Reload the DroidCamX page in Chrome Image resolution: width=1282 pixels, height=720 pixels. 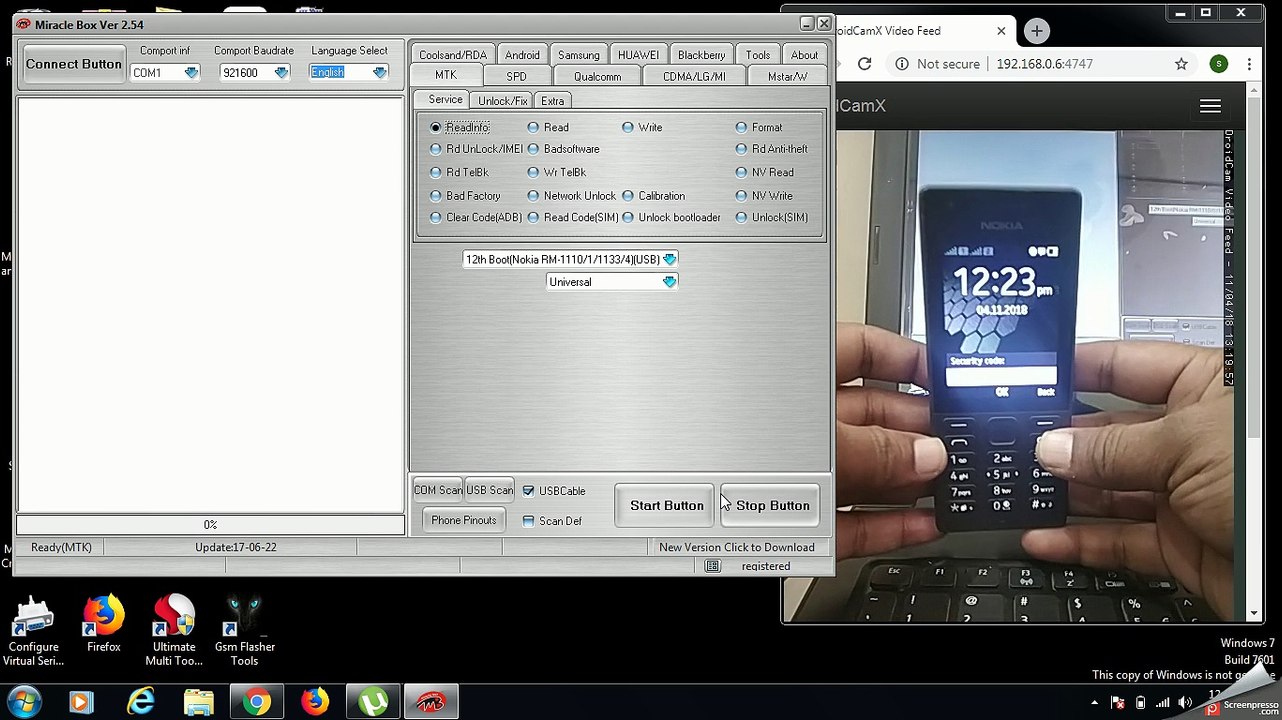point(864,64)
